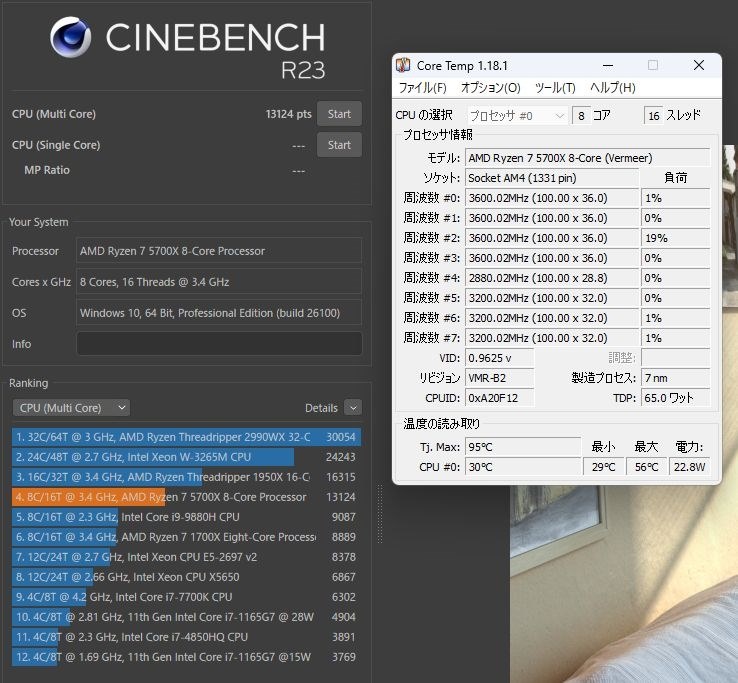The image size is (738, 683).
Task: Click the Cinebench R23 sphere logo
Action: [71, 37]
